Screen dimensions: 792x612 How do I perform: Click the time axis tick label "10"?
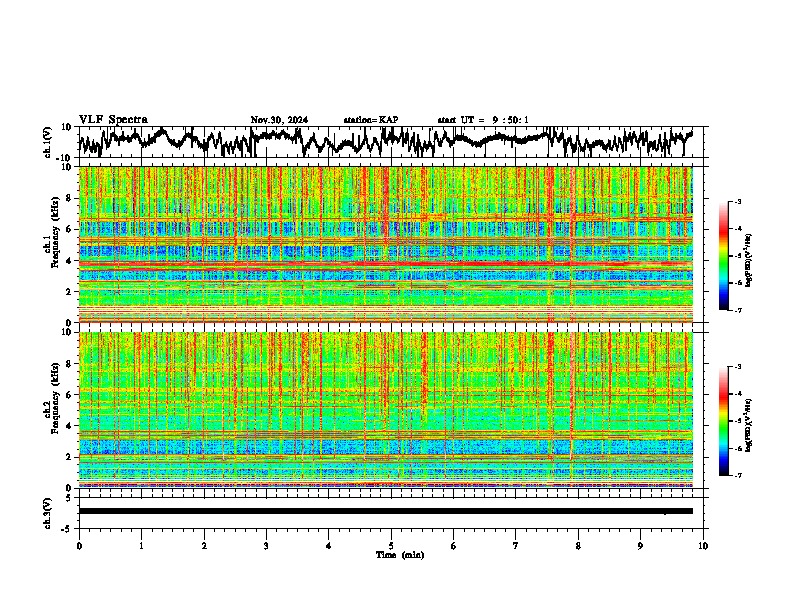pos(703,545)
